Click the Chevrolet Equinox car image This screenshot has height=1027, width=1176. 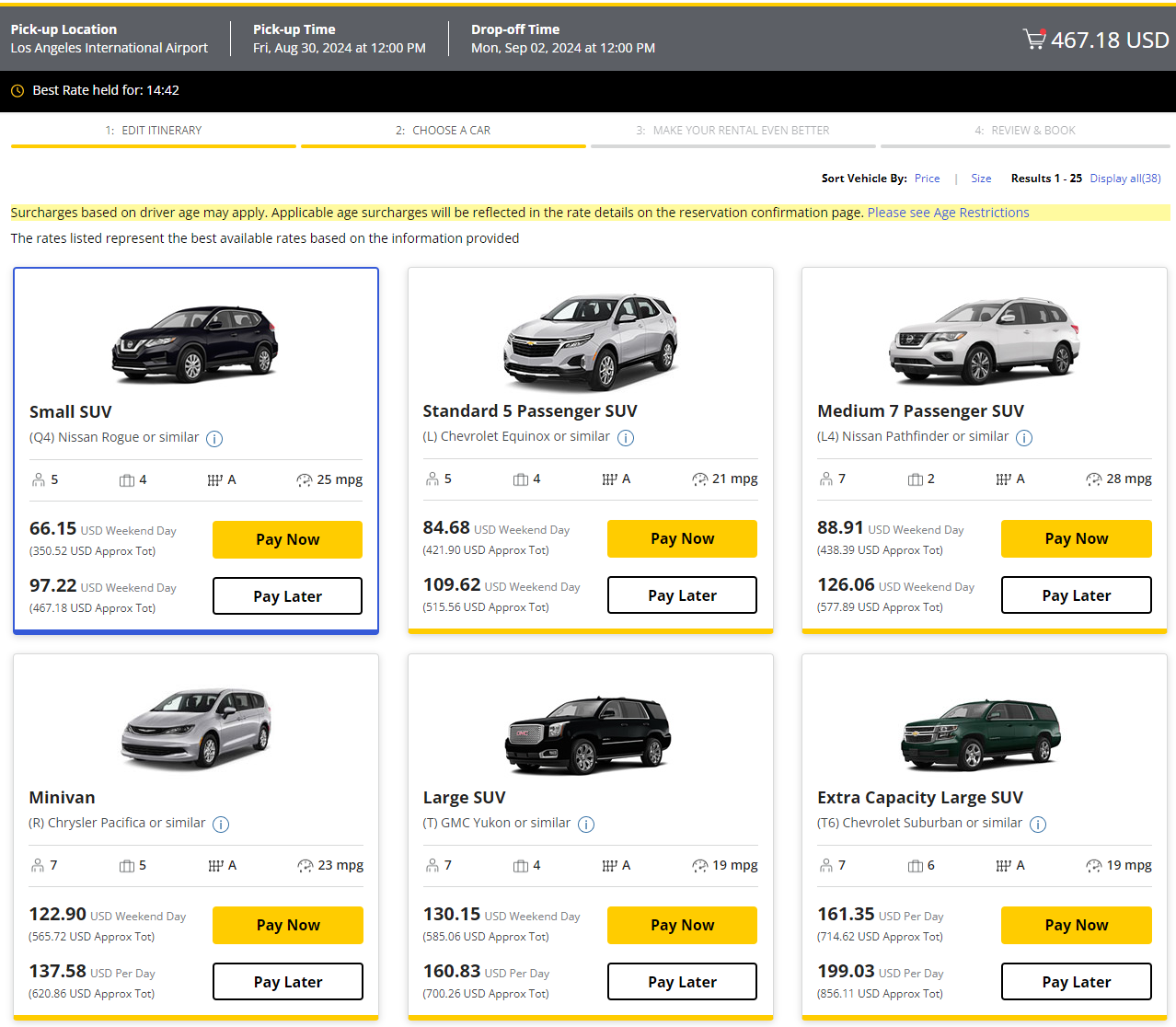tap(591, 341)
